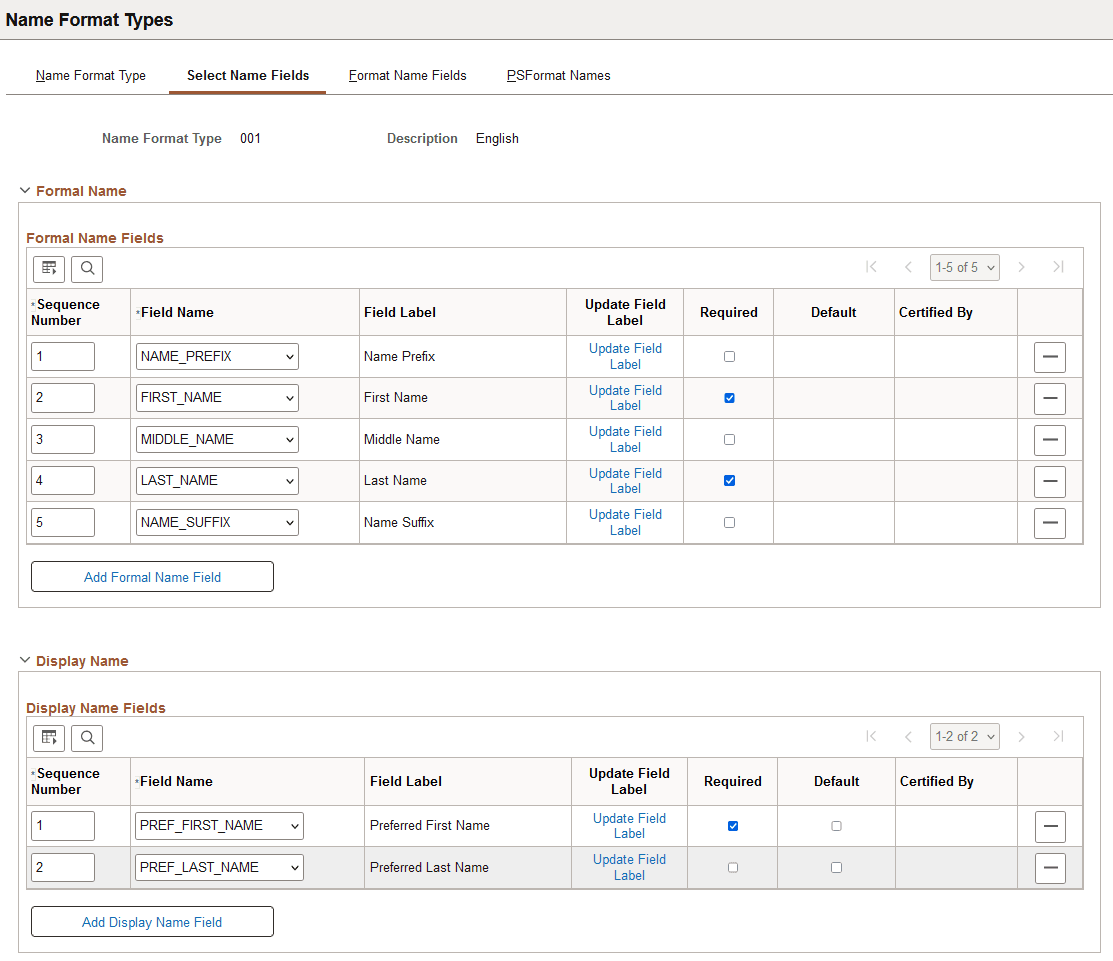Collapse the Formal Name section
1113x961 pixels.
pyautogui.click(x=24, y=190)
